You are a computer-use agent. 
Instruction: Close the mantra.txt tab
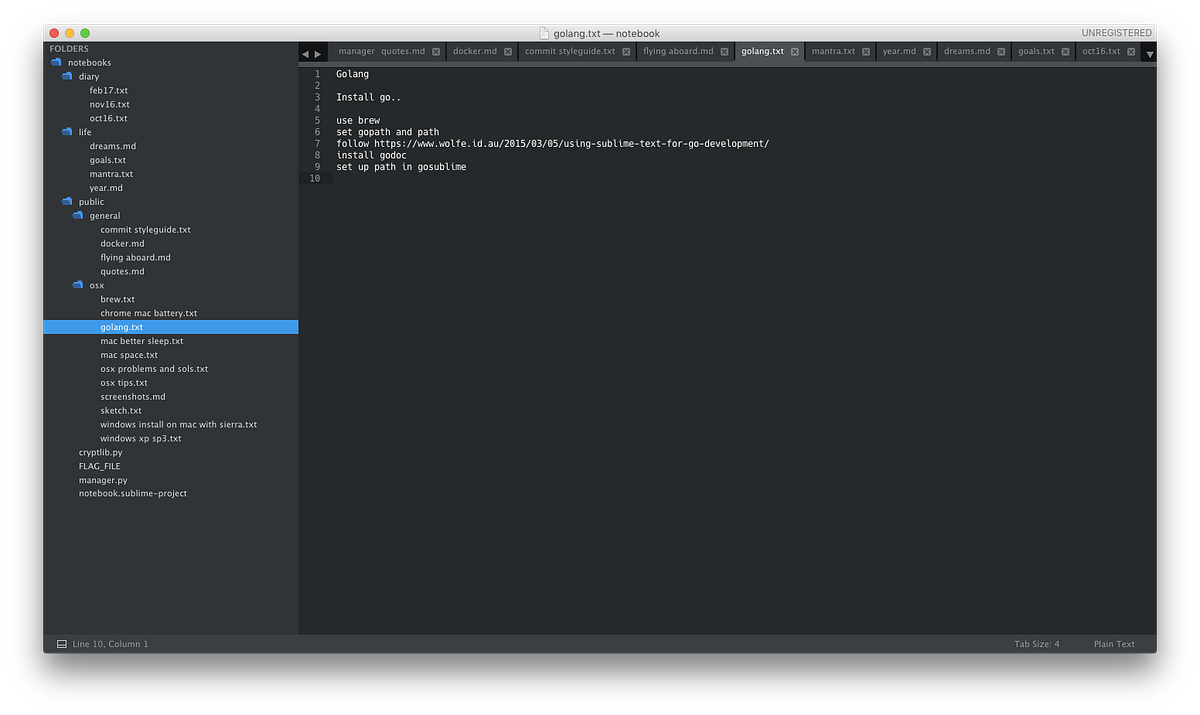click(x=866, y=52)
